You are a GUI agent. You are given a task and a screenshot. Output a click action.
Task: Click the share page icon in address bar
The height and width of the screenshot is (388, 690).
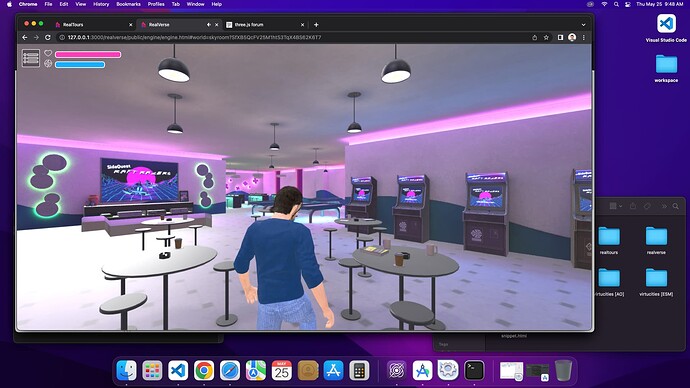tap(535, 37)
